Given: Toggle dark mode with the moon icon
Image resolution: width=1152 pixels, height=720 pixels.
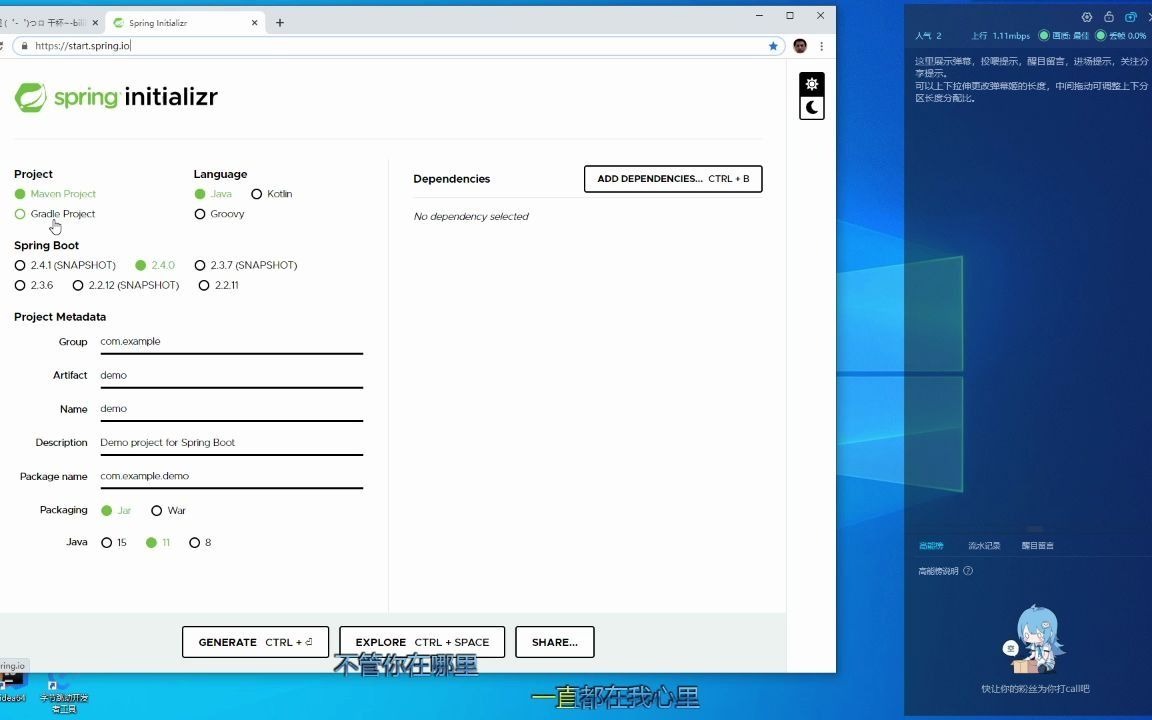Looking at the screenshot, I should point(812,107).
